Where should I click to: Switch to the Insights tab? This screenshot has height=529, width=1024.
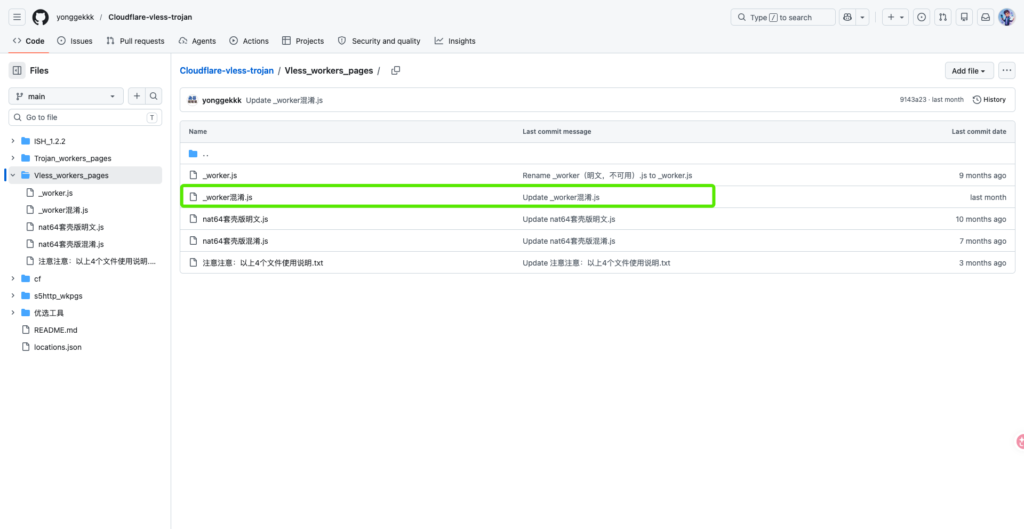pyautogui.click(x=455, y=40)
